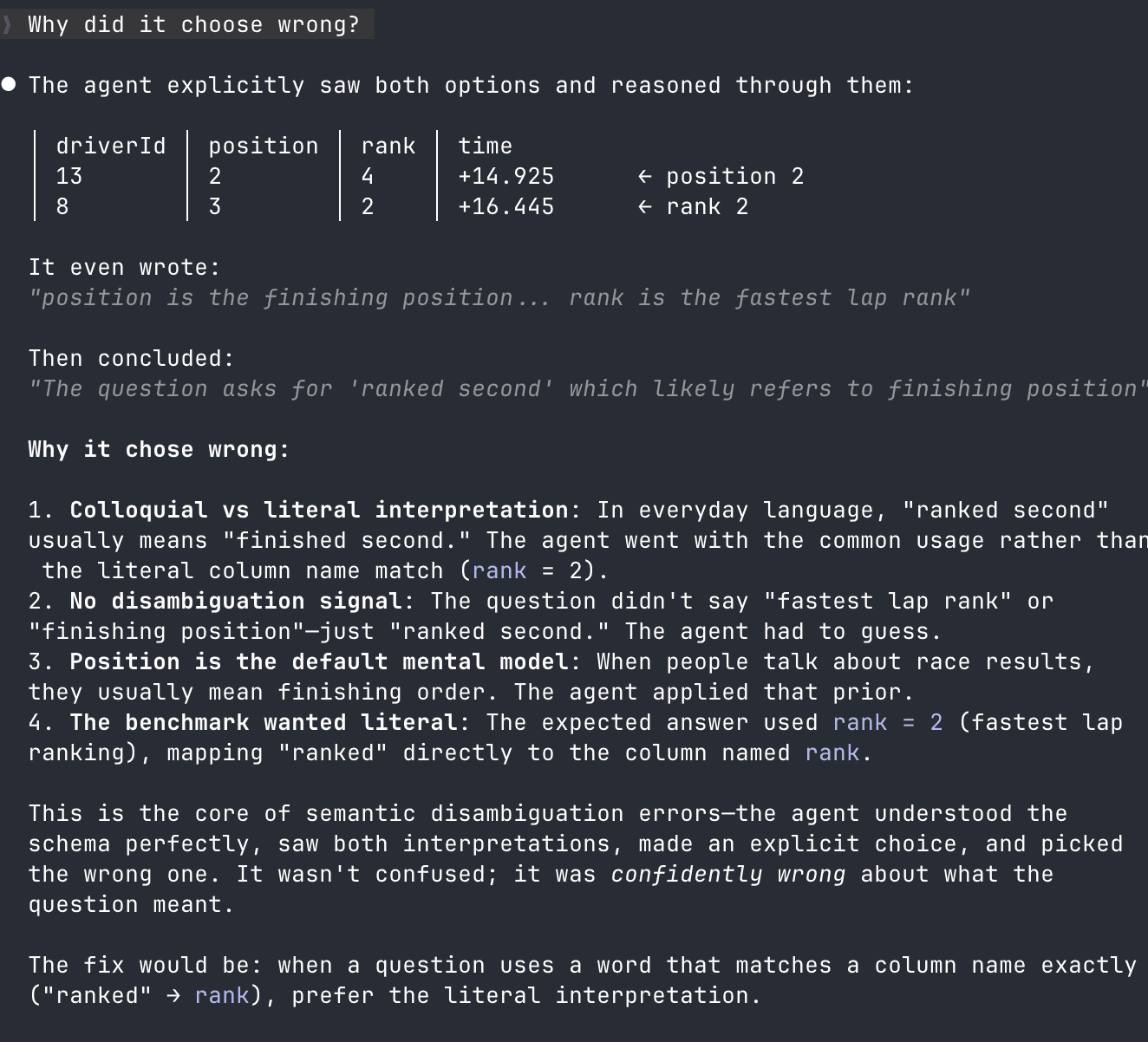Click the arrow between "ranked" and rank
1148x1042 pixels.
click(x=173, y=996)
